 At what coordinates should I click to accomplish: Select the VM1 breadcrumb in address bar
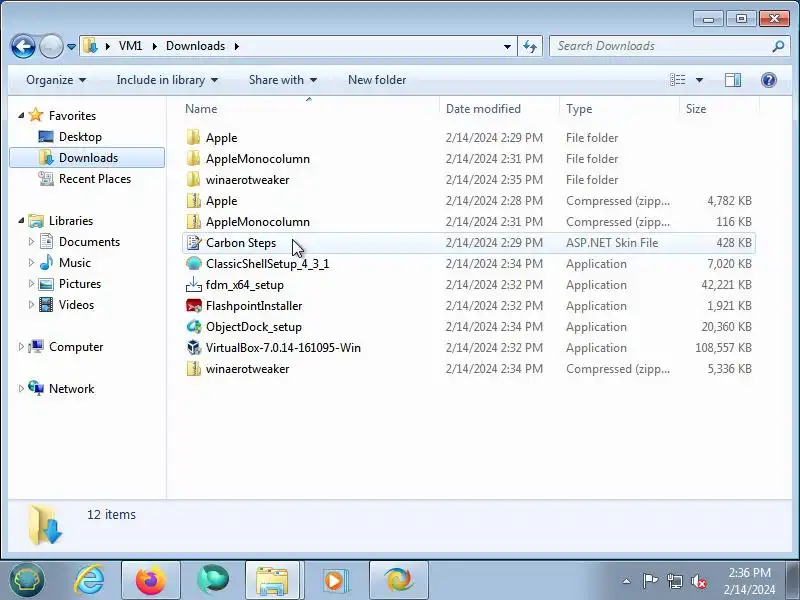130,46
